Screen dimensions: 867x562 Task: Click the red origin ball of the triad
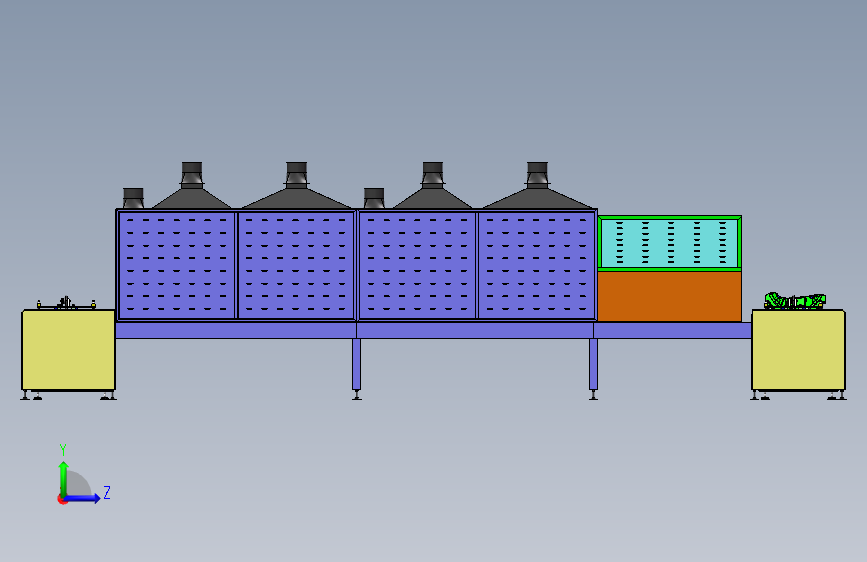(x=62, y=499)
